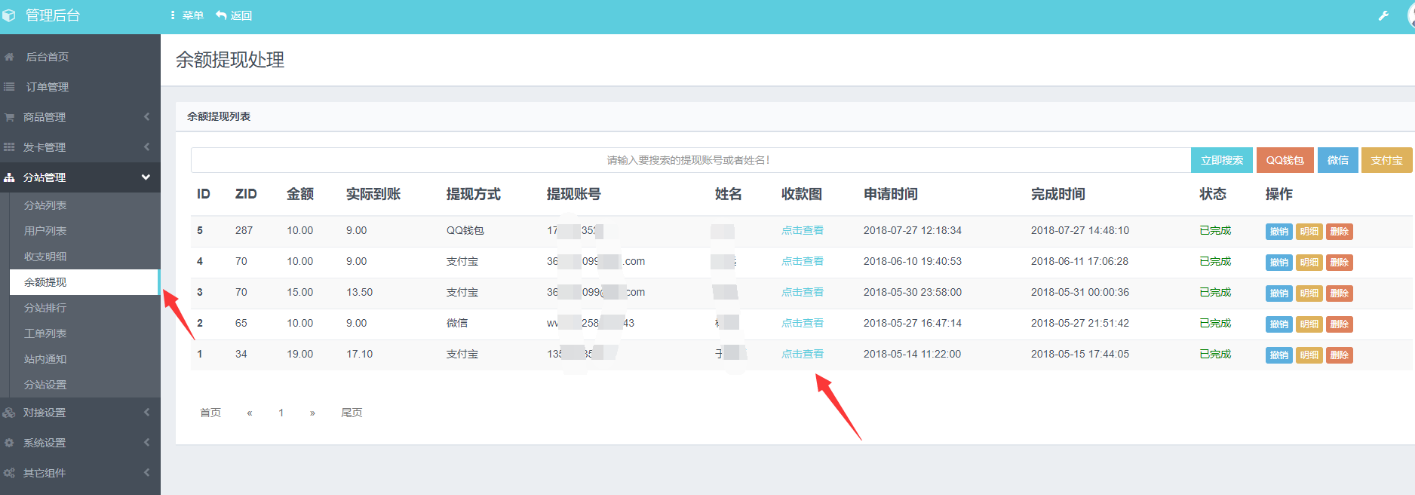Click the 订单管理 list icon
This screenshot has width=1415, height=495.
(x=9, y=87)
